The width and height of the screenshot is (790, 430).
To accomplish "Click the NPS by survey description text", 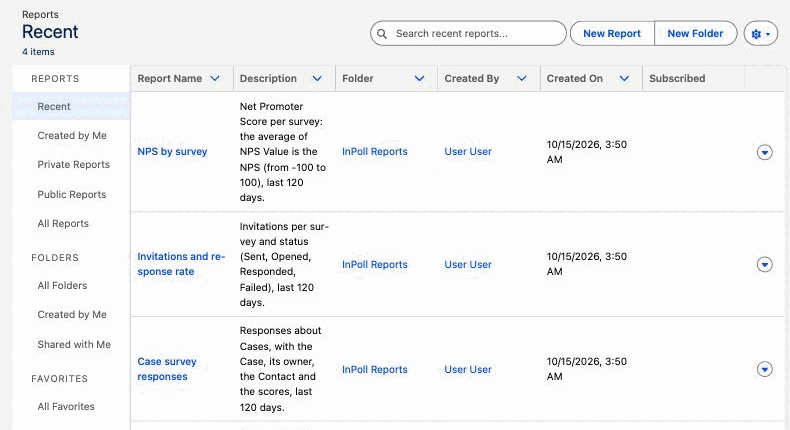I will (283, 152).
